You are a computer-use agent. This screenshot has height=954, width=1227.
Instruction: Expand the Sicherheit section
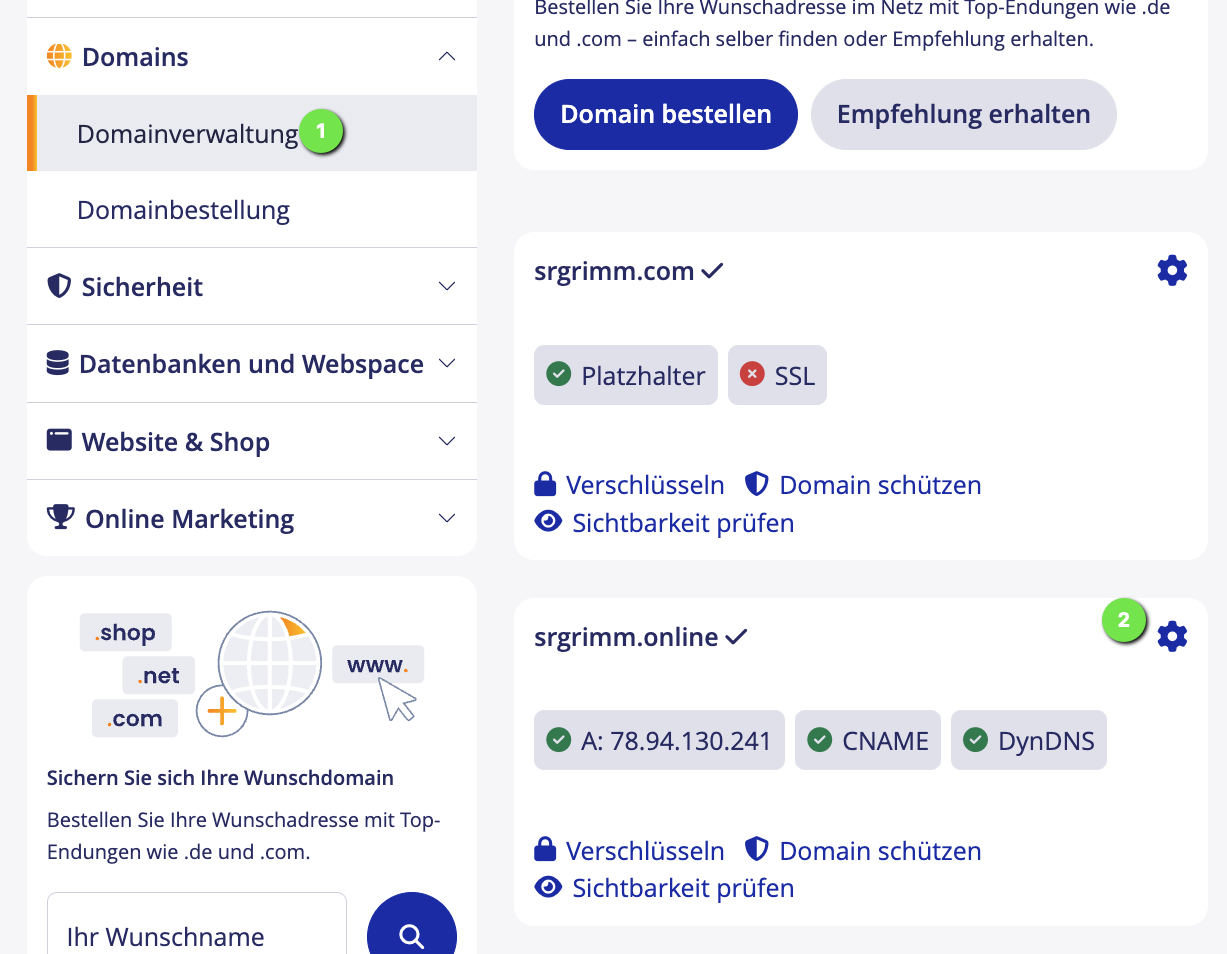coord(447,287)
